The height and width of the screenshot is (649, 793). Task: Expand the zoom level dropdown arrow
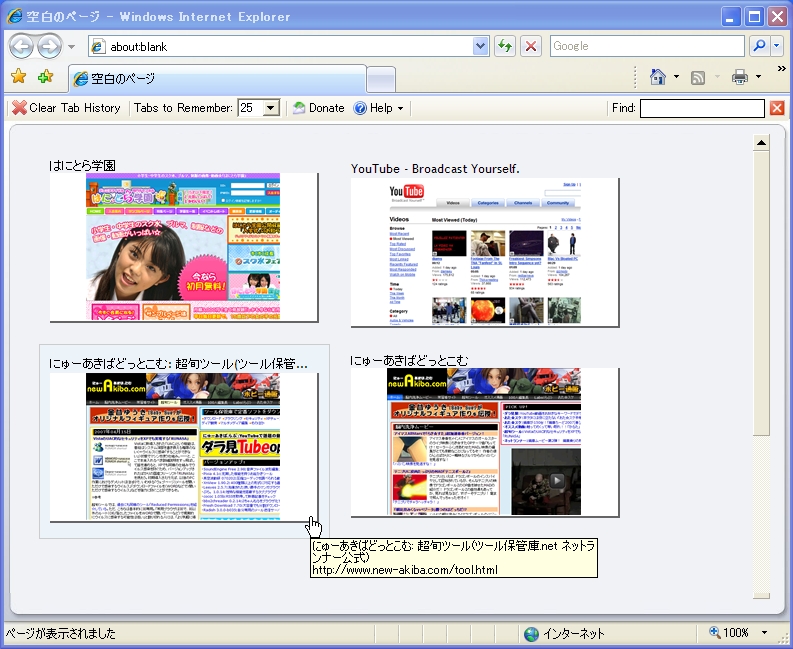pyautogui.click(x=764, y=632)
